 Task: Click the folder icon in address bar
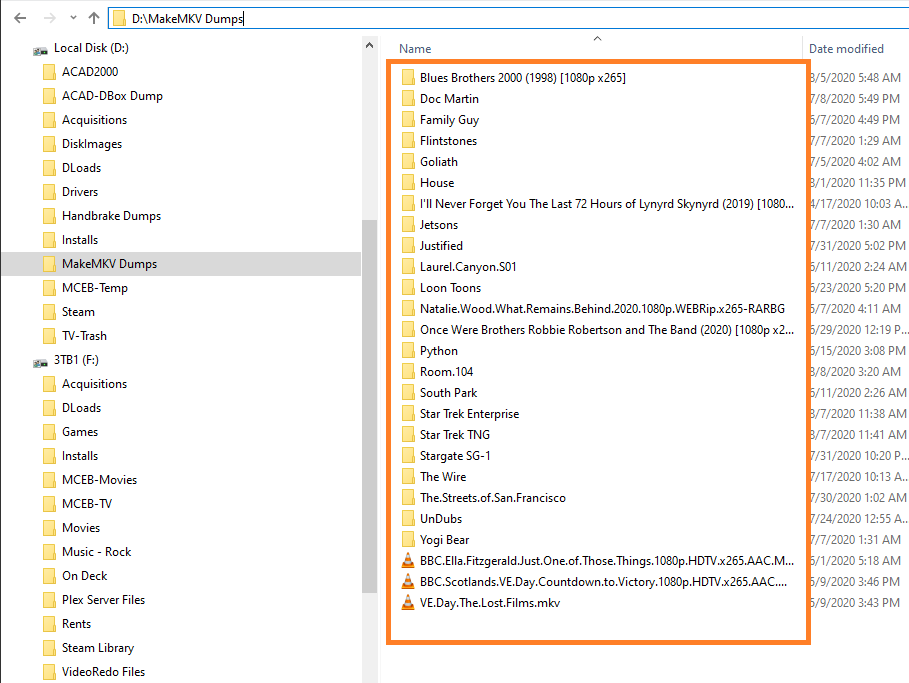[x=119, y=19]
